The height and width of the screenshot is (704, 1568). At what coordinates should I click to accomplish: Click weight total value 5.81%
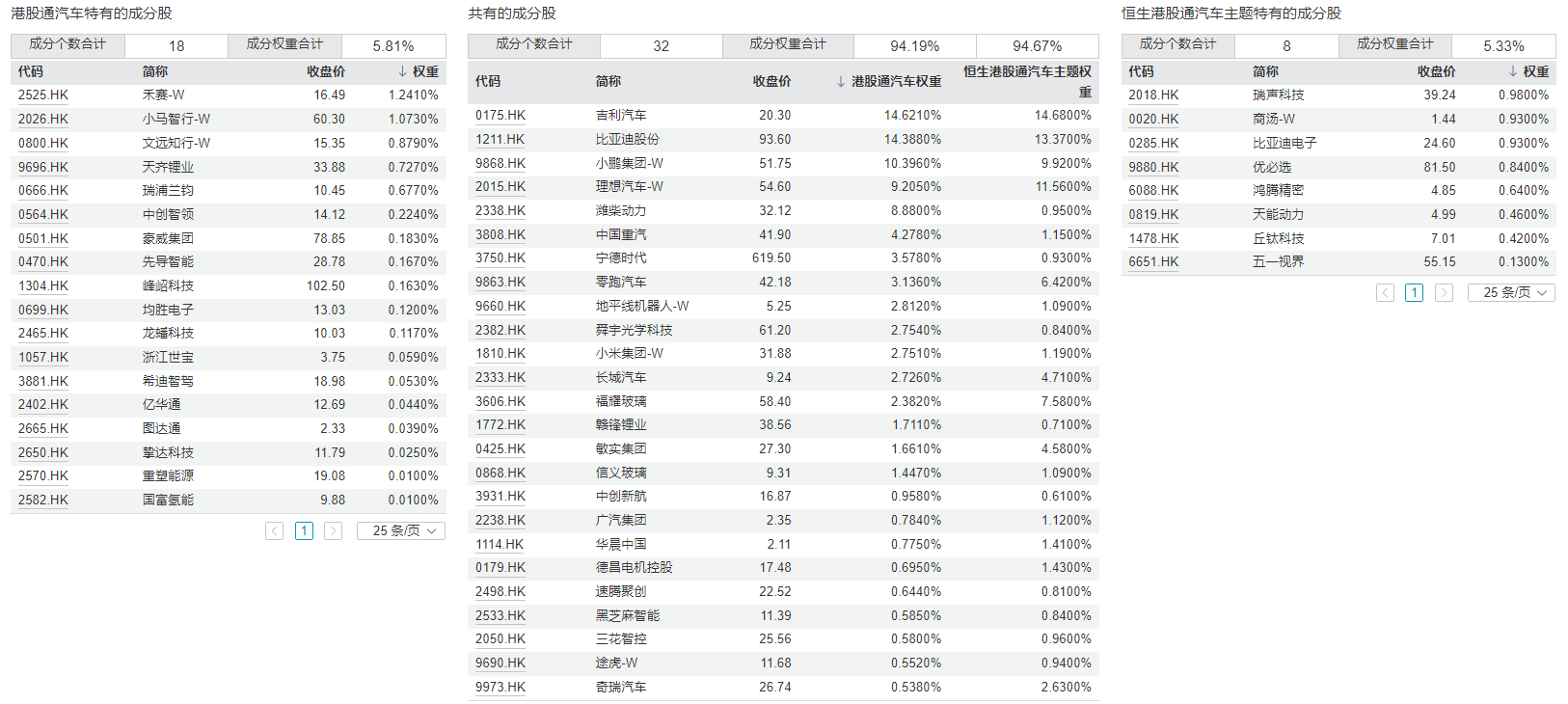(x=393, y=46)
